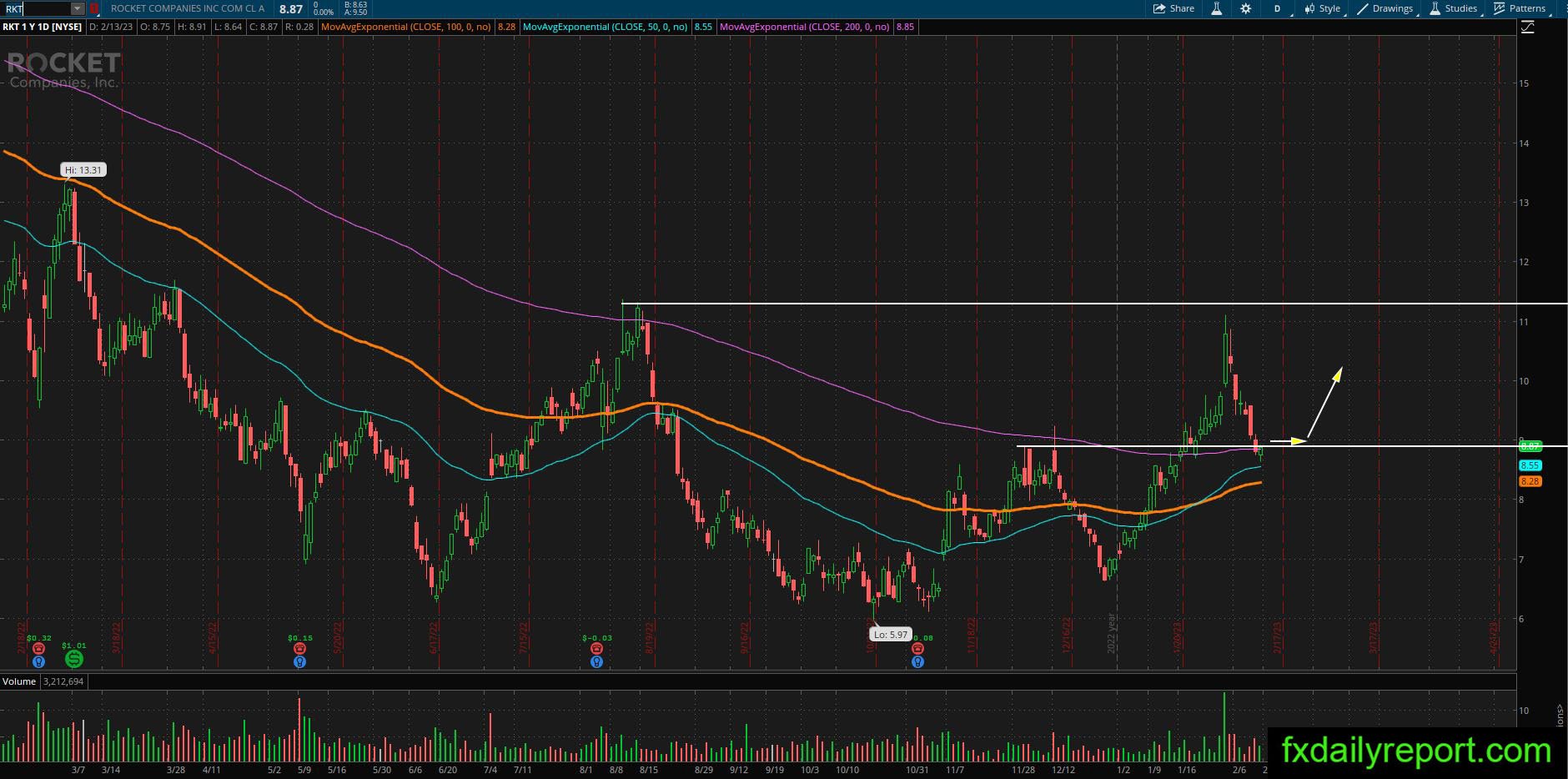
Task: Click the H: 8.91 high value
Action: point(192,27)
